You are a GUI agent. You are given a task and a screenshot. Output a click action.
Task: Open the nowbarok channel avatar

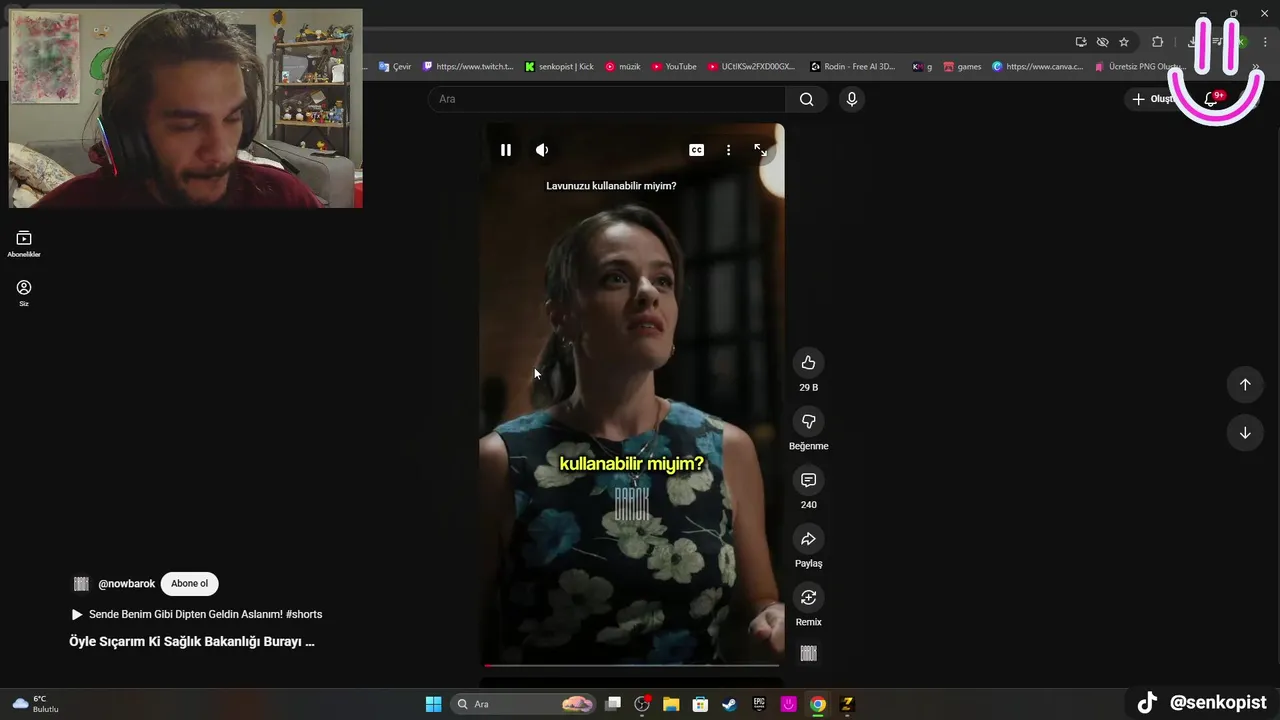81,584
